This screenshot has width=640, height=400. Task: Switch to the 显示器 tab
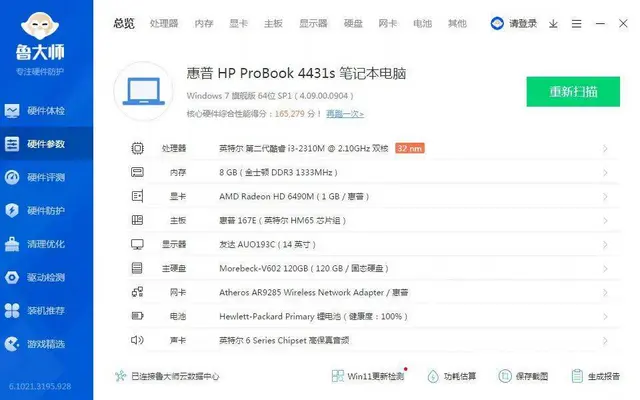click(x=313, y=24)
